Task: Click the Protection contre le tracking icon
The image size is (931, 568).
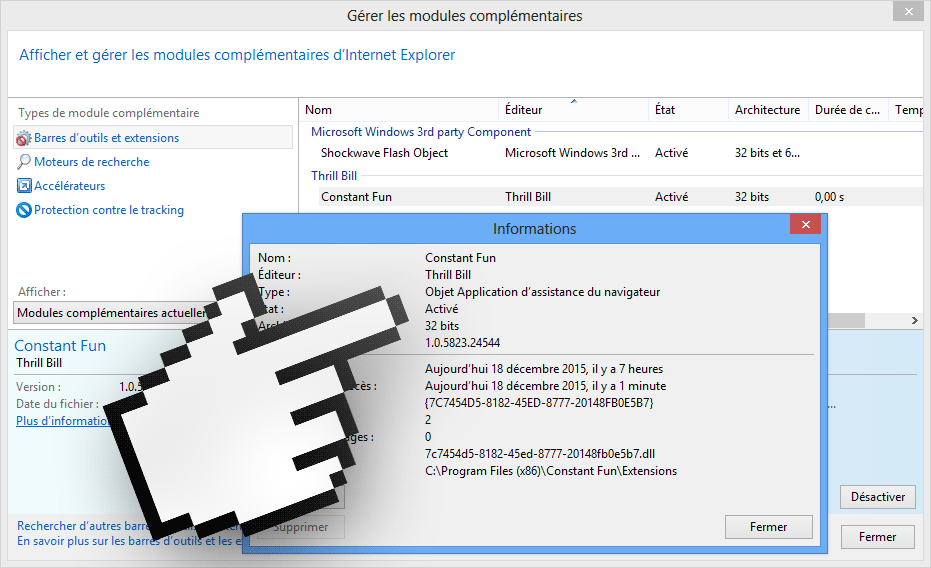Action: [x=24, y=210]
